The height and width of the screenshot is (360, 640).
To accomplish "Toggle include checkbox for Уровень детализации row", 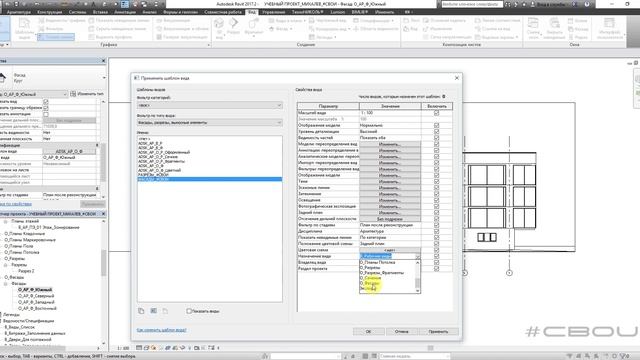I will pyautogui.click(x=436, y=131).
